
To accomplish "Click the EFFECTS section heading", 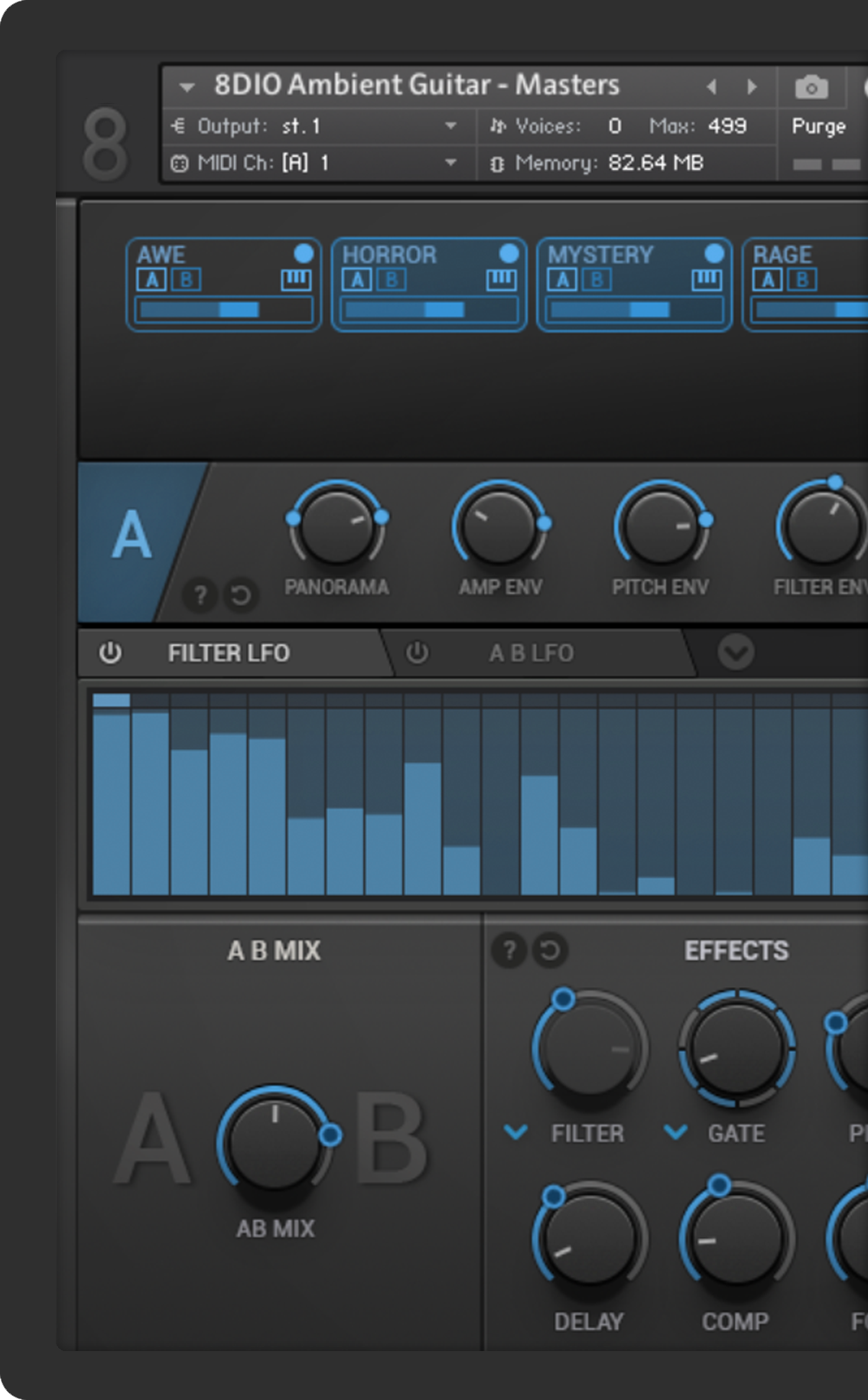I will click(736, 951).
